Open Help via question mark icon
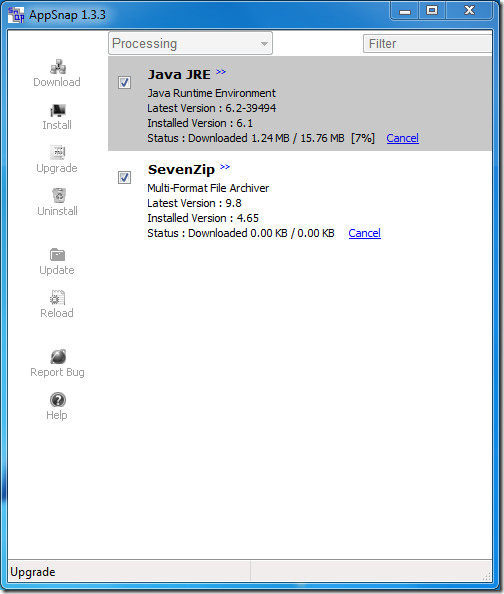Viewport: 504px width, 594px height. [58, 400]
